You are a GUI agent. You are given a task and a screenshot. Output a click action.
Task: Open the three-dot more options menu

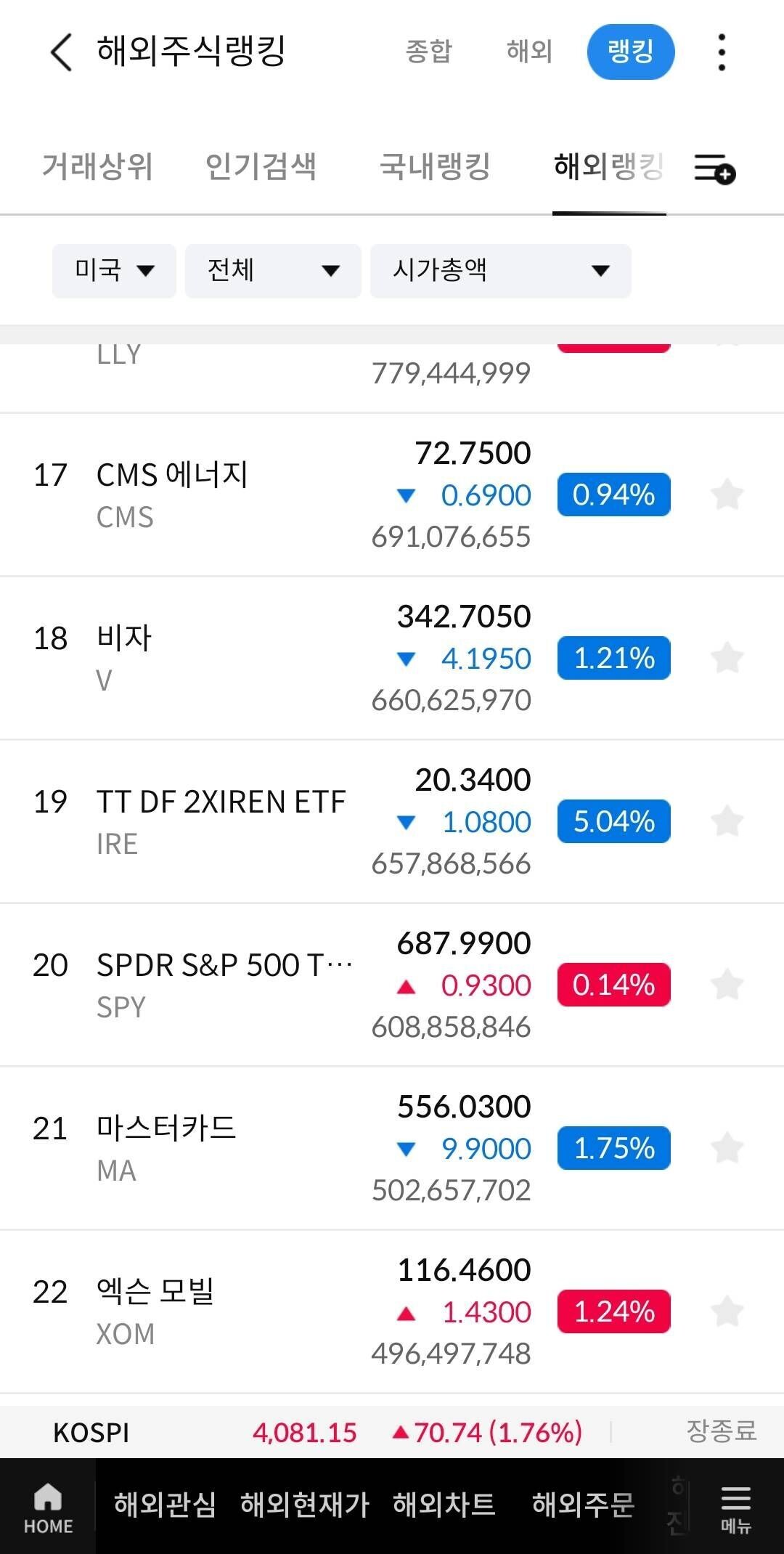point(721,52)
